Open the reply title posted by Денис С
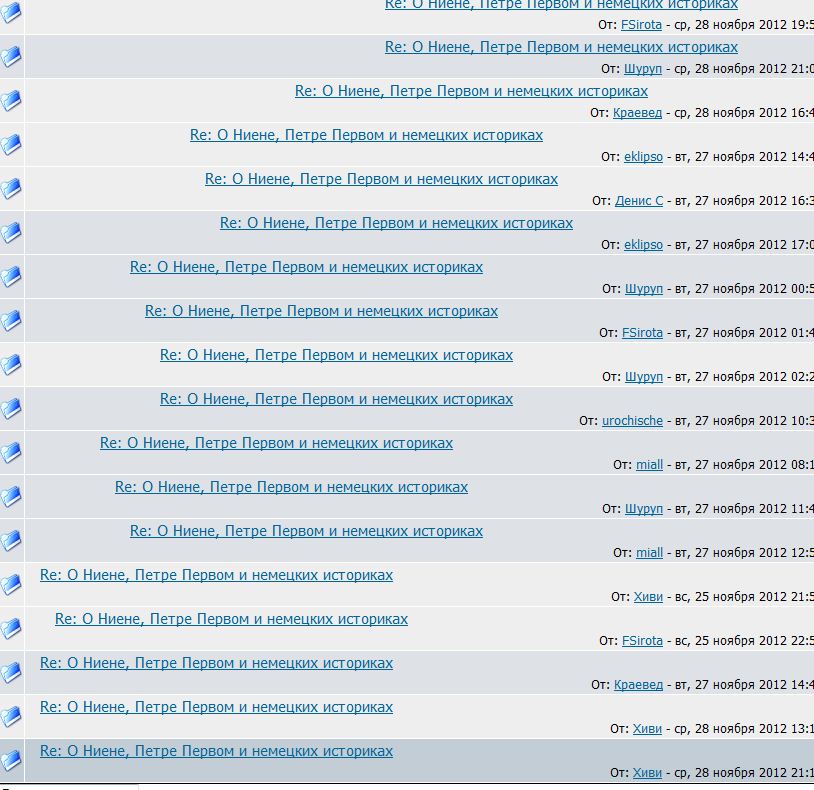 click(381, 179)
